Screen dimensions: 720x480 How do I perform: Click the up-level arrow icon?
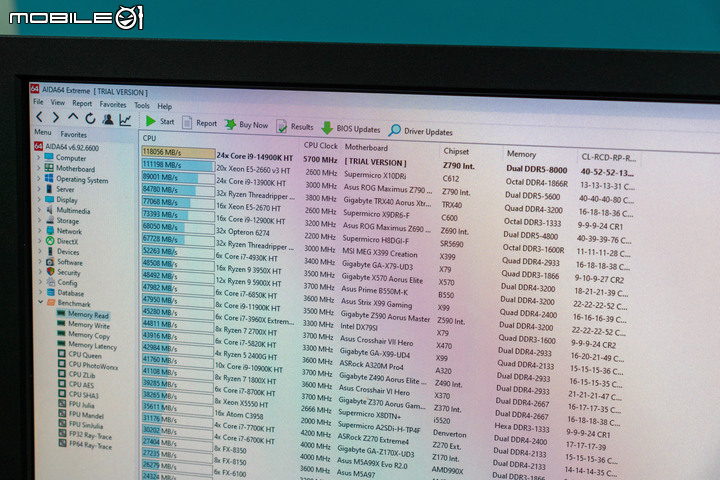pyautogui.click(x=73, y=117)
